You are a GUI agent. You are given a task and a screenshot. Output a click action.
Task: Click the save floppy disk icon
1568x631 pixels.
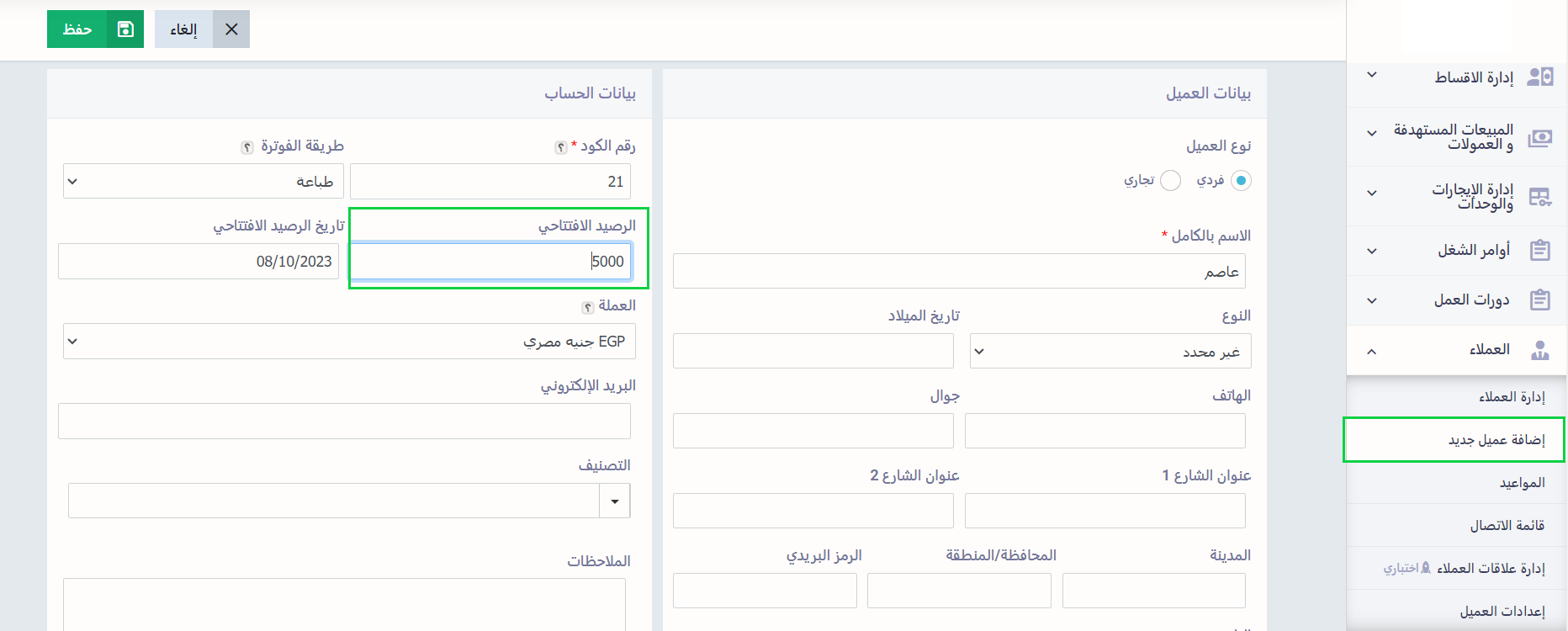tap(125, 29)
